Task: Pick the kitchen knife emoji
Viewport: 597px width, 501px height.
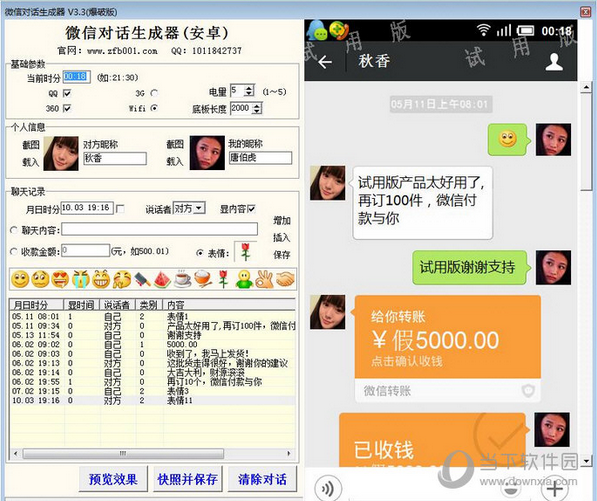Action: (x=142, y=279)
